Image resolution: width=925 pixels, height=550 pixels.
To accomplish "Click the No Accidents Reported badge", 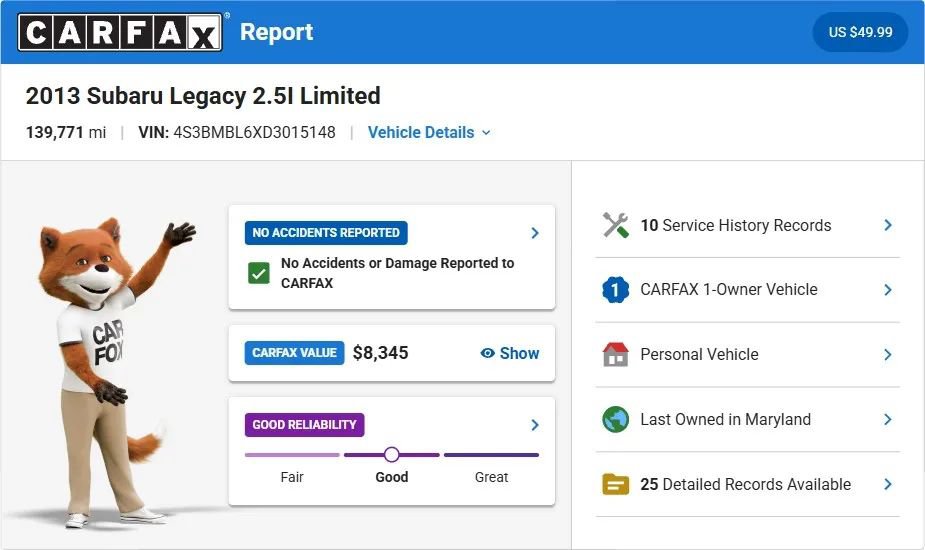I will [x=326, y=233].
